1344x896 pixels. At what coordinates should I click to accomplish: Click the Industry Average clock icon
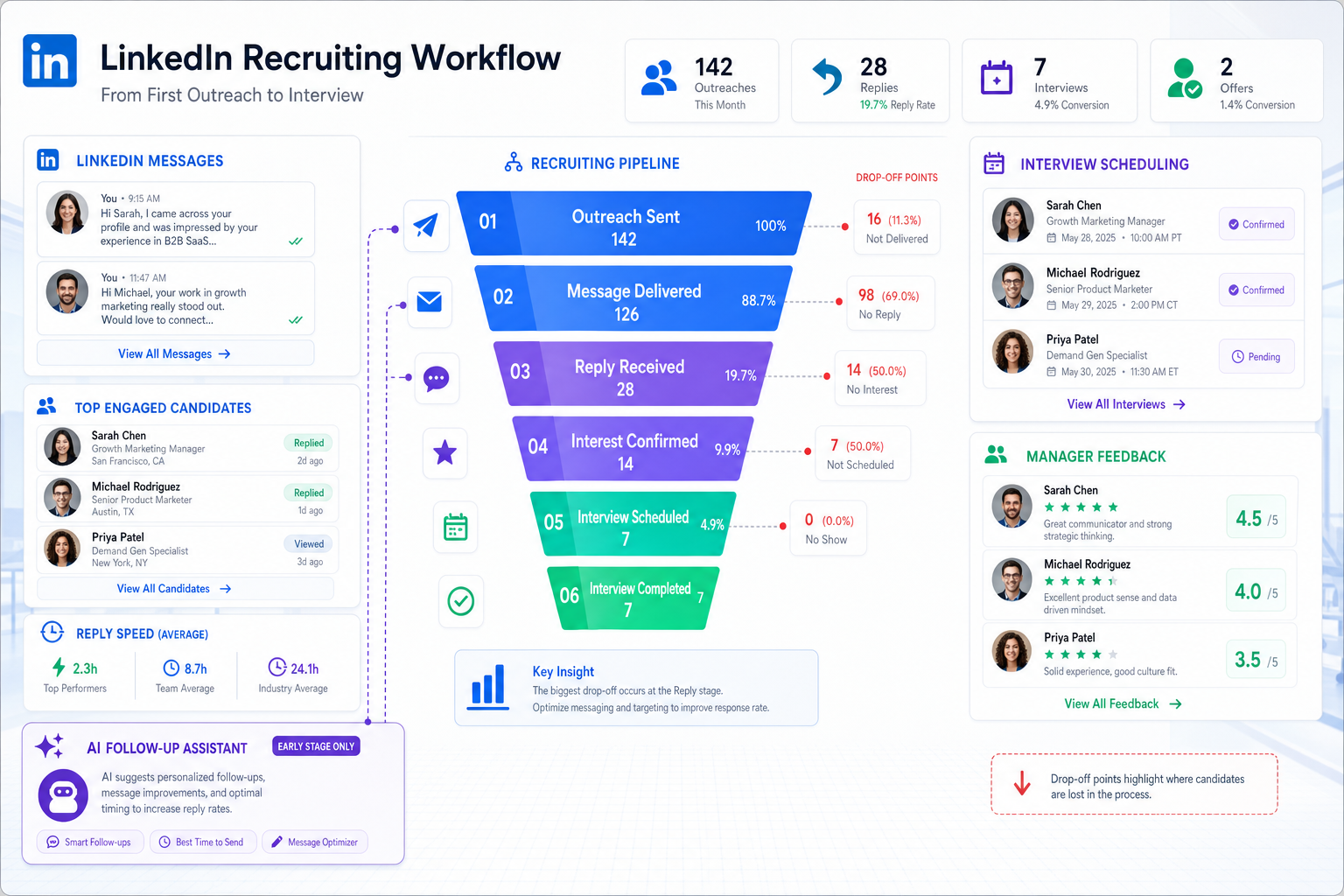point(277,667)
